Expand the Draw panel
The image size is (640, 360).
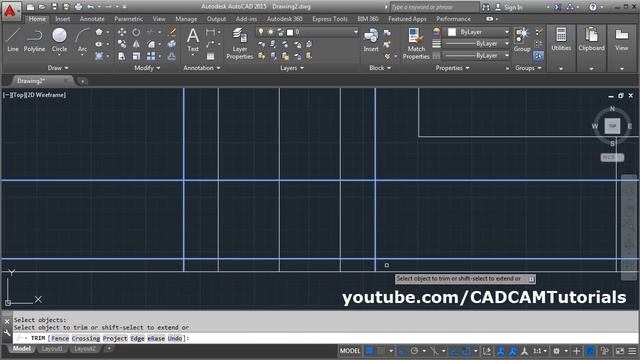pyautogui.click(x=58, y=68)
